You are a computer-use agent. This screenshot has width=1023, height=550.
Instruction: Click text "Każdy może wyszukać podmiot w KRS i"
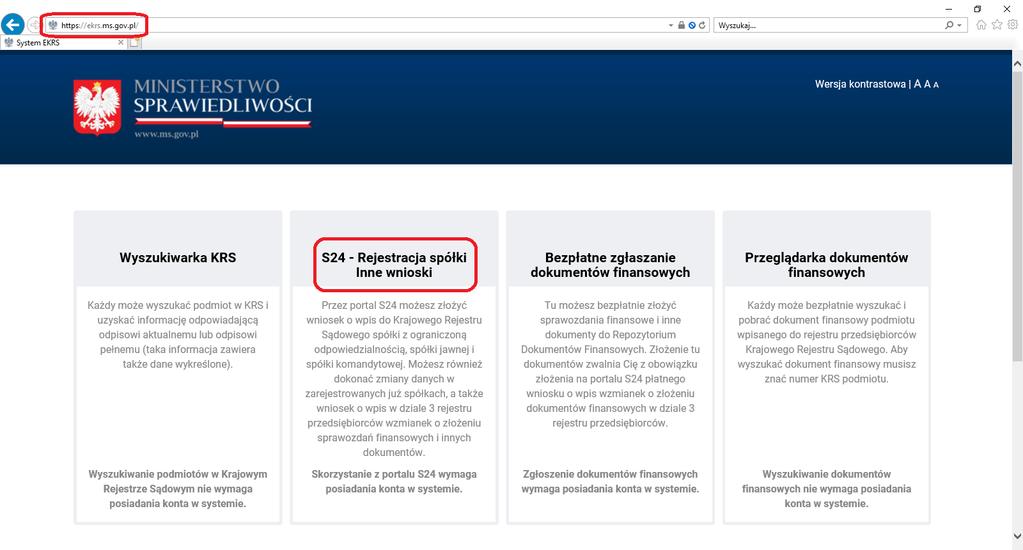tap(177, 305)
